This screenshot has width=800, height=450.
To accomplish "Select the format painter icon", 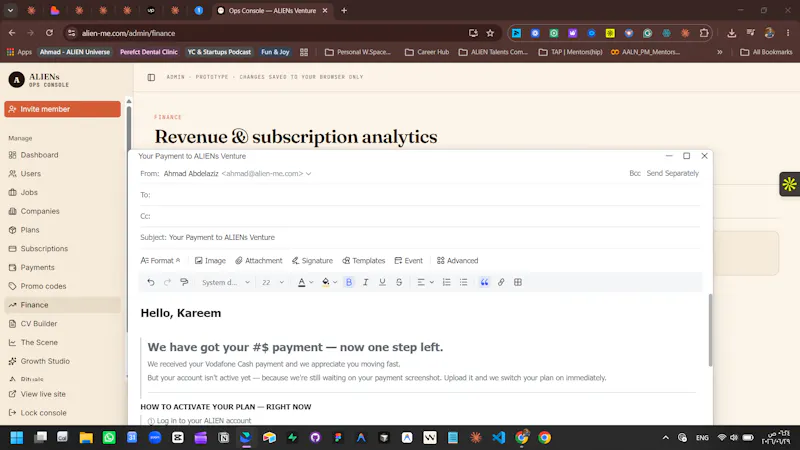I will point(184,282).
